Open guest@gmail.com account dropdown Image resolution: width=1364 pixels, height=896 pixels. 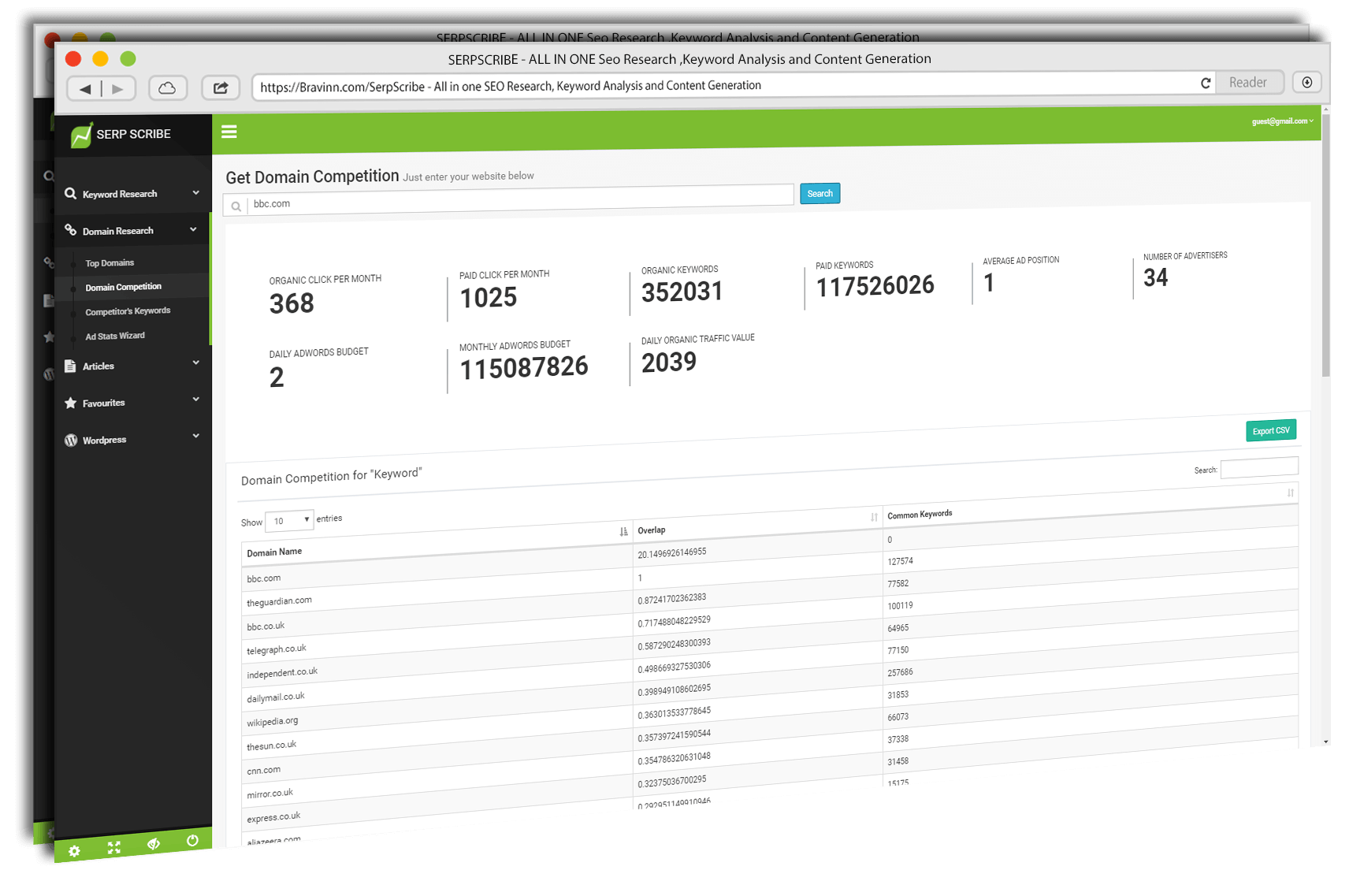tap(1282, 121)
